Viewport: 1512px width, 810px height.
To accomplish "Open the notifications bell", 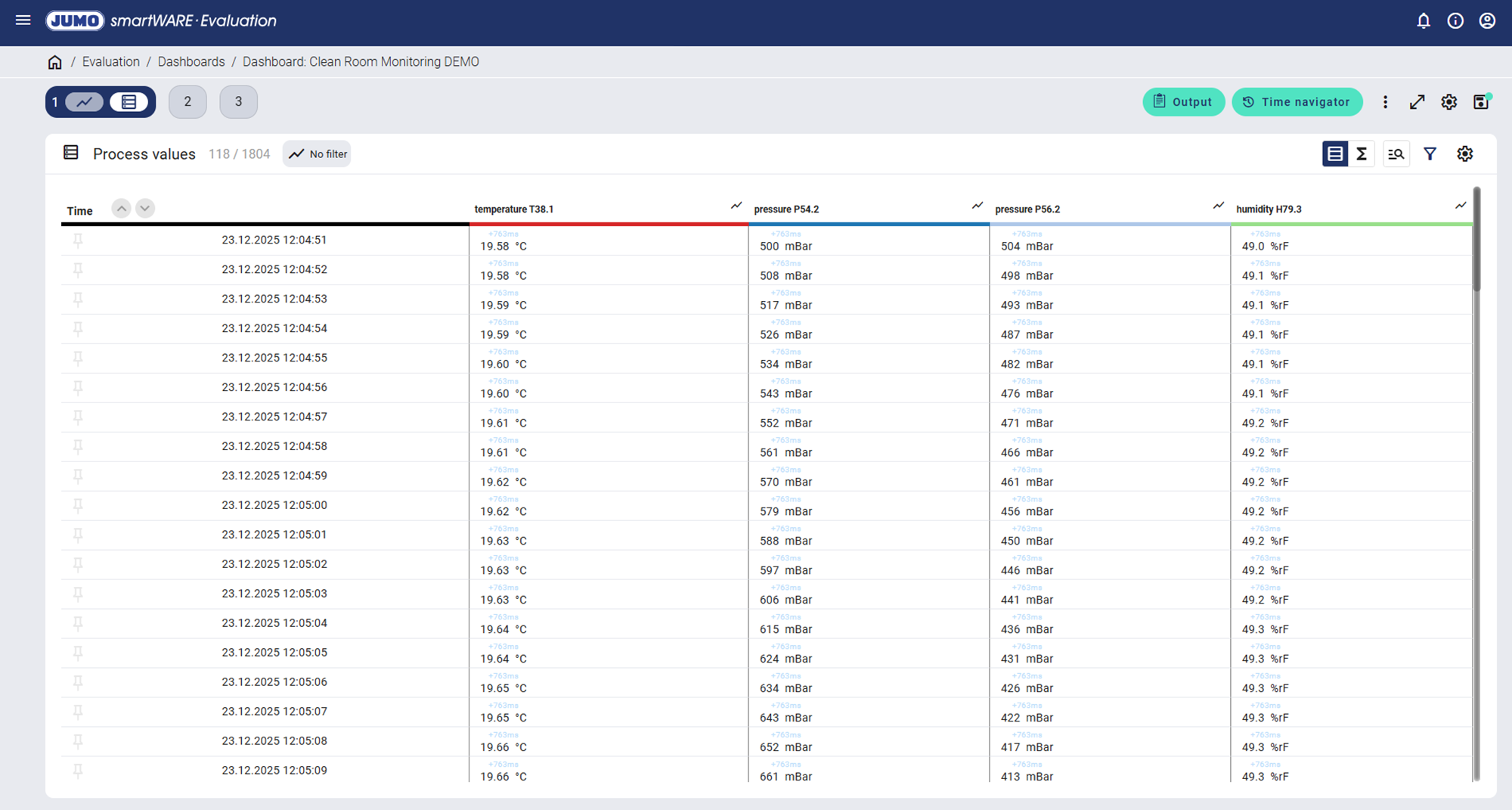I will (1424, 20).
